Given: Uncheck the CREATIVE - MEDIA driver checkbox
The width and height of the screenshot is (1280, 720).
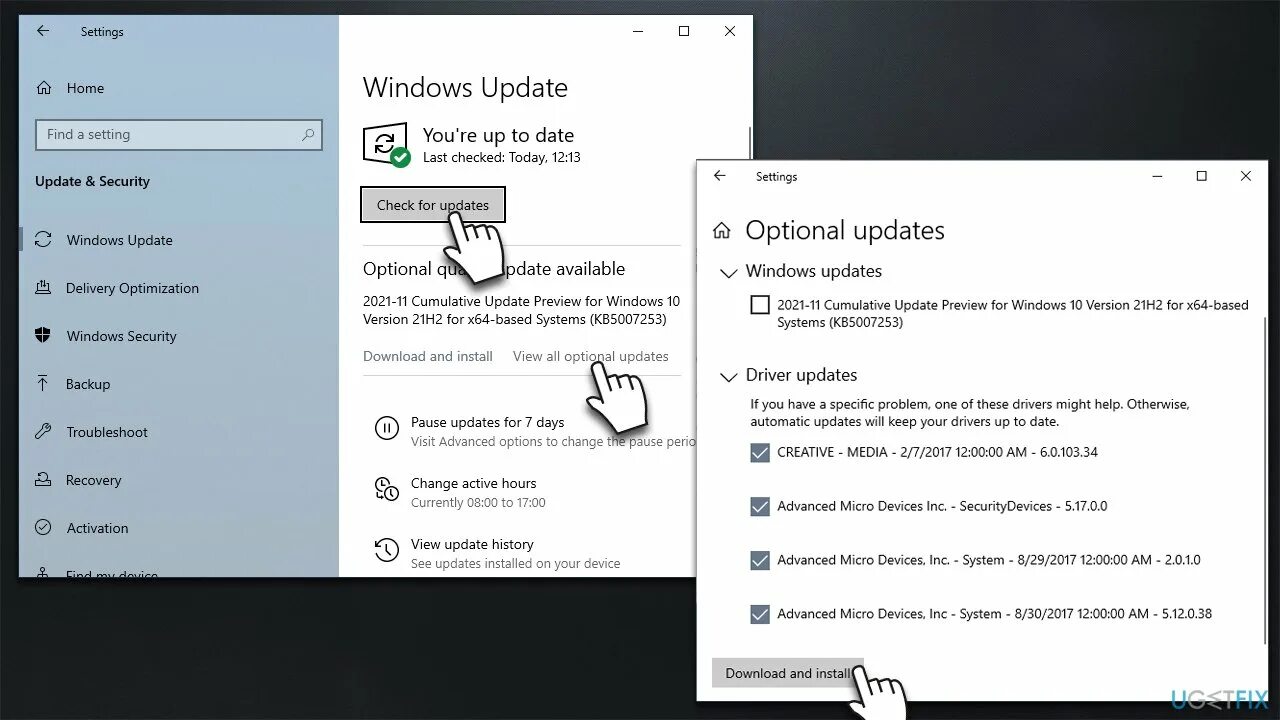Looking at the screenshot, I should click(760, 453).
